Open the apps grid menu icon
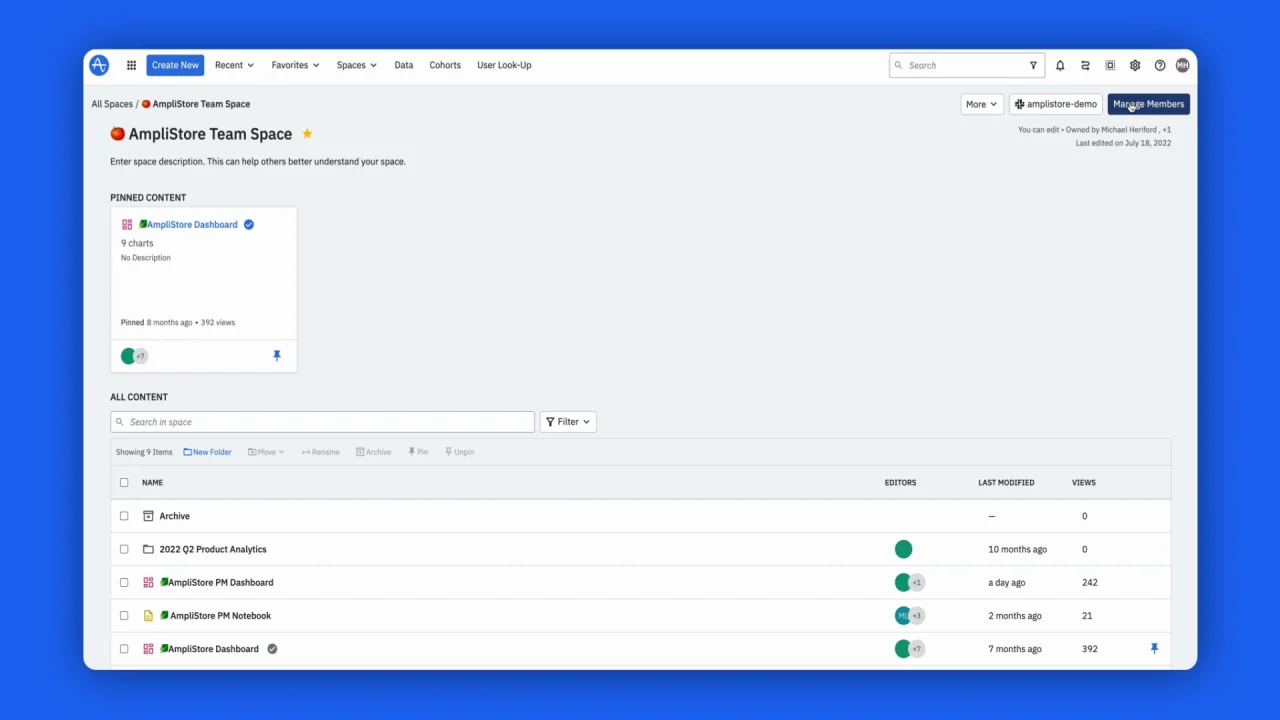Image resolution: width=1280 pixels, height=720 pixels. [x=131, y=65]
